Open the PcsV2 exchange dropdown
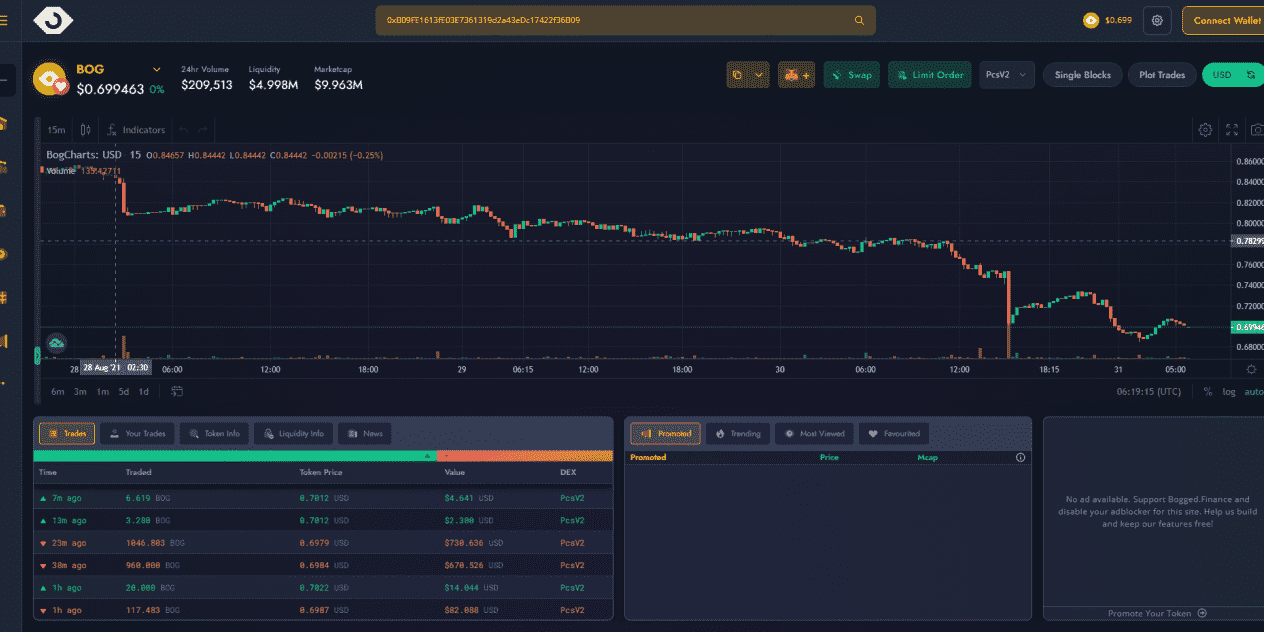This screenshot has width=1264, height=632. pyautogui.click(x=1007, y=75)
